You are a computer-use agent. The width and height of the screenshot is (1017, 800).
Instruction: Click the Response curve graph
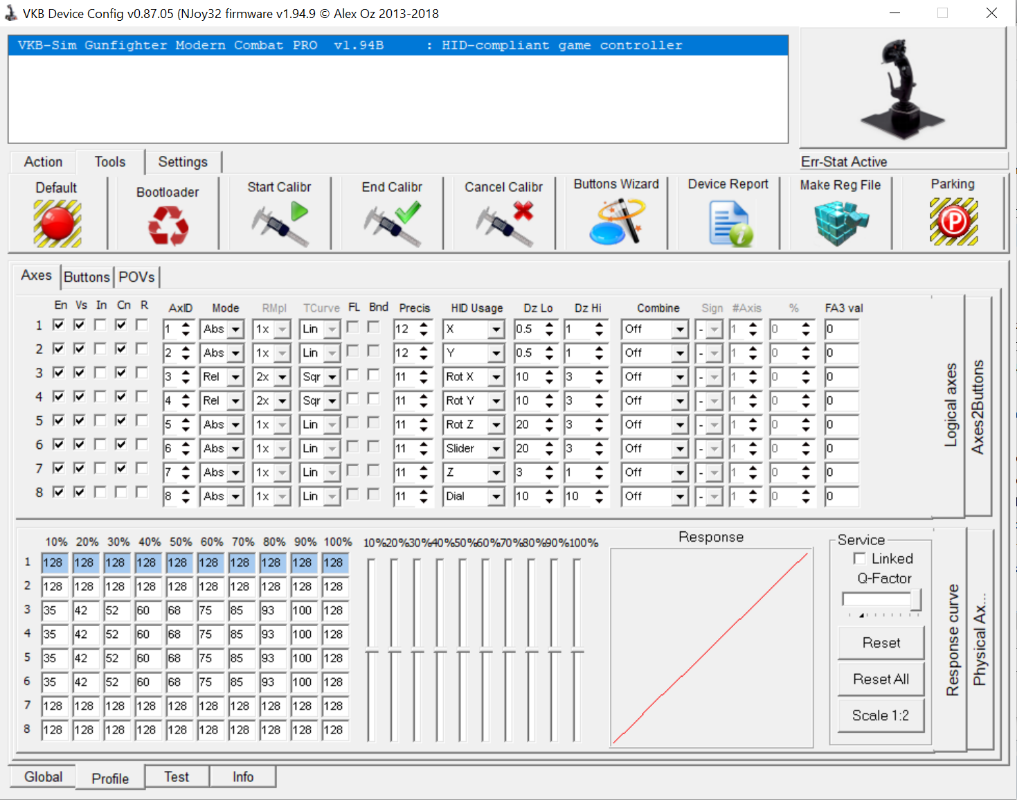[712, 648]
